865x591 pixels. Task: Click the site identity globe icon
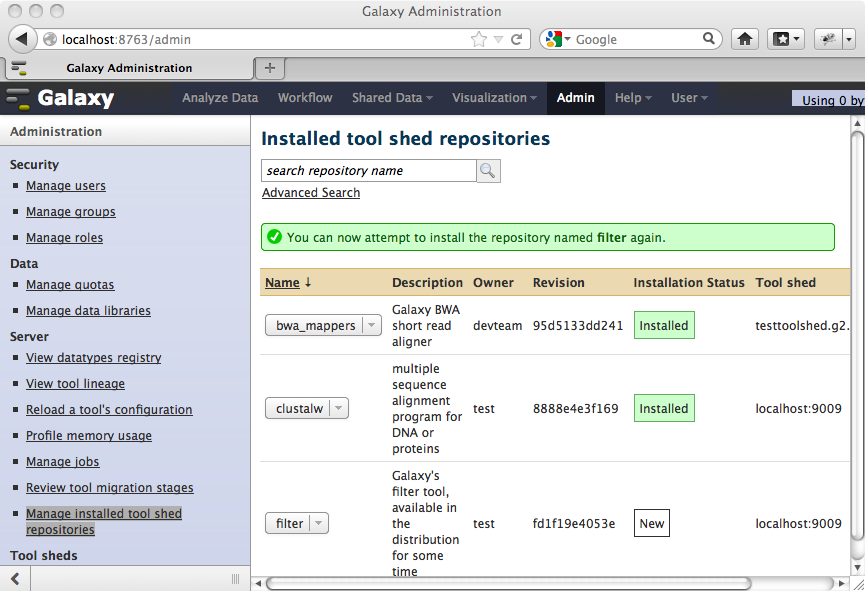click(x=50, y=39)
